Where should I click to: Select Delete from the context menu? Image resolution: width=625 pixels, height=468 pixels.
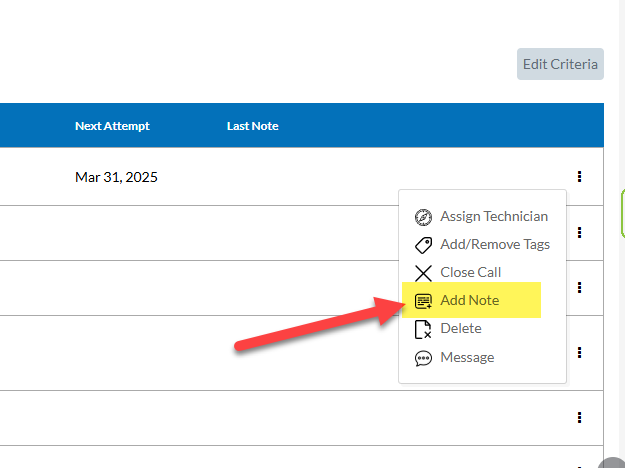coord(461,329)
